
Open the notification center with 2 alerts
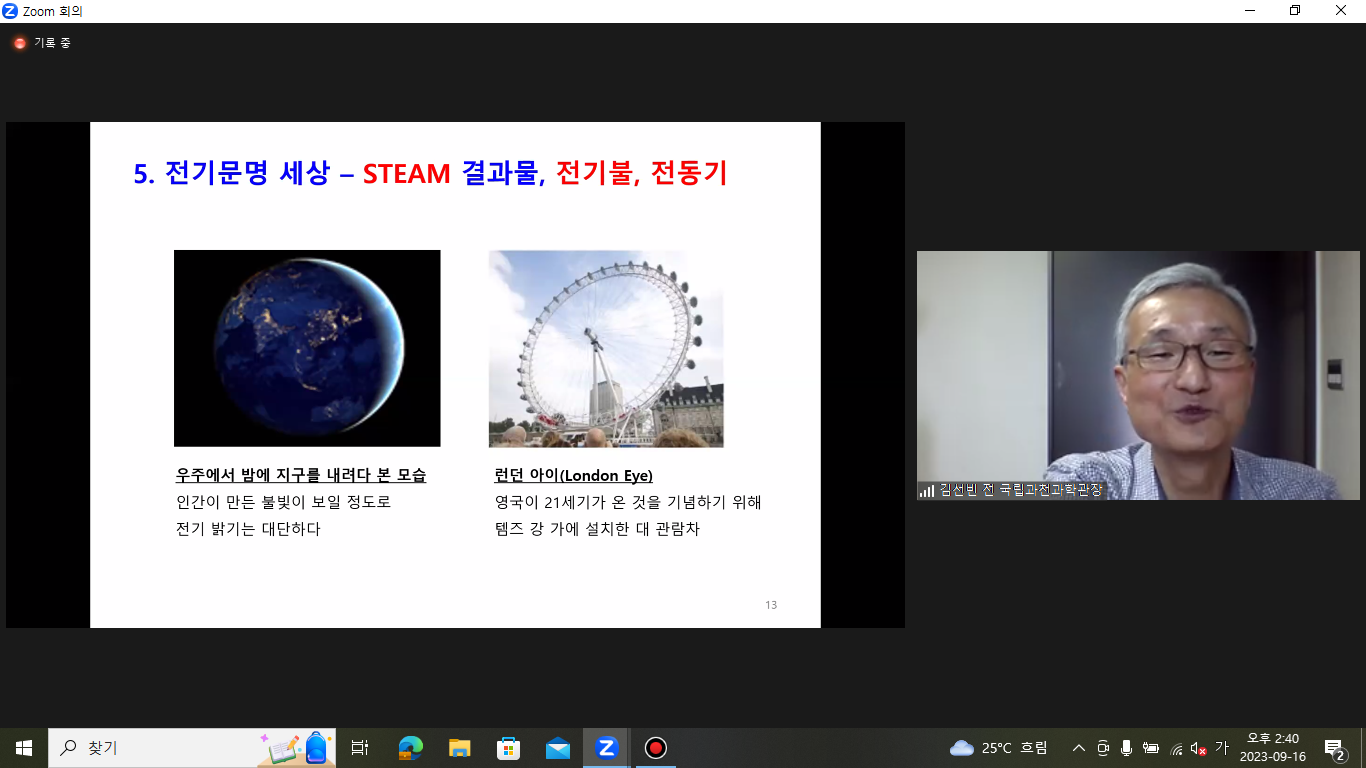1334,748
